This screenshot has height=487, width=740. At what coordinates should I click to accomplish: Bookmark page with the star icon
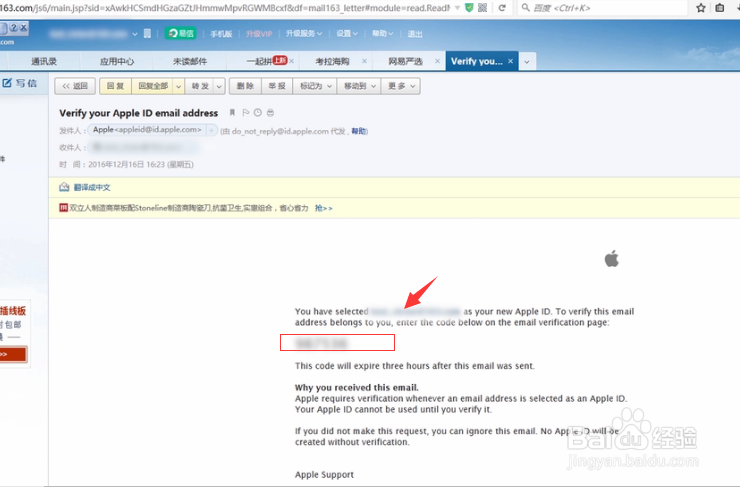click(701, 8)
